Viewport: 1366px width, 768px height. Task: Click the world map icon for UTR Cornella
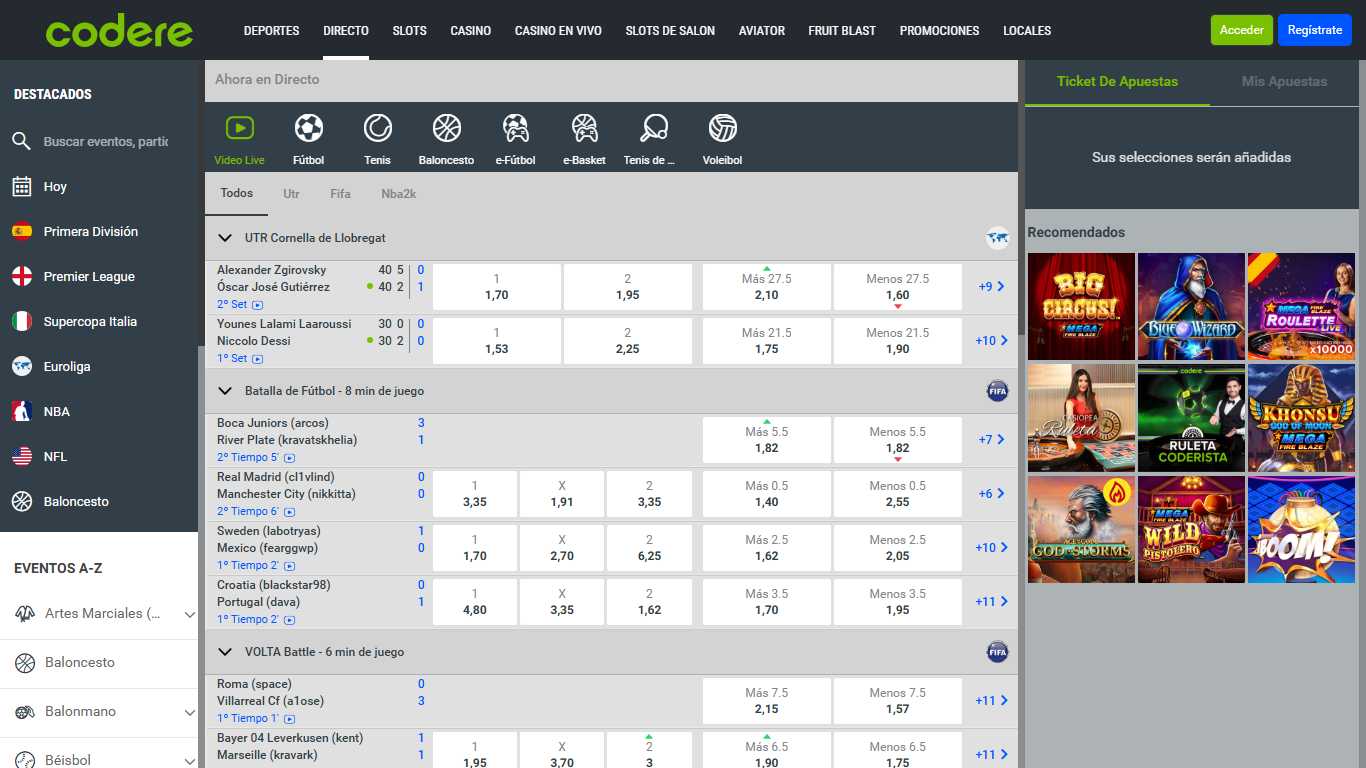pyautogui.click(x=997, y=238)
